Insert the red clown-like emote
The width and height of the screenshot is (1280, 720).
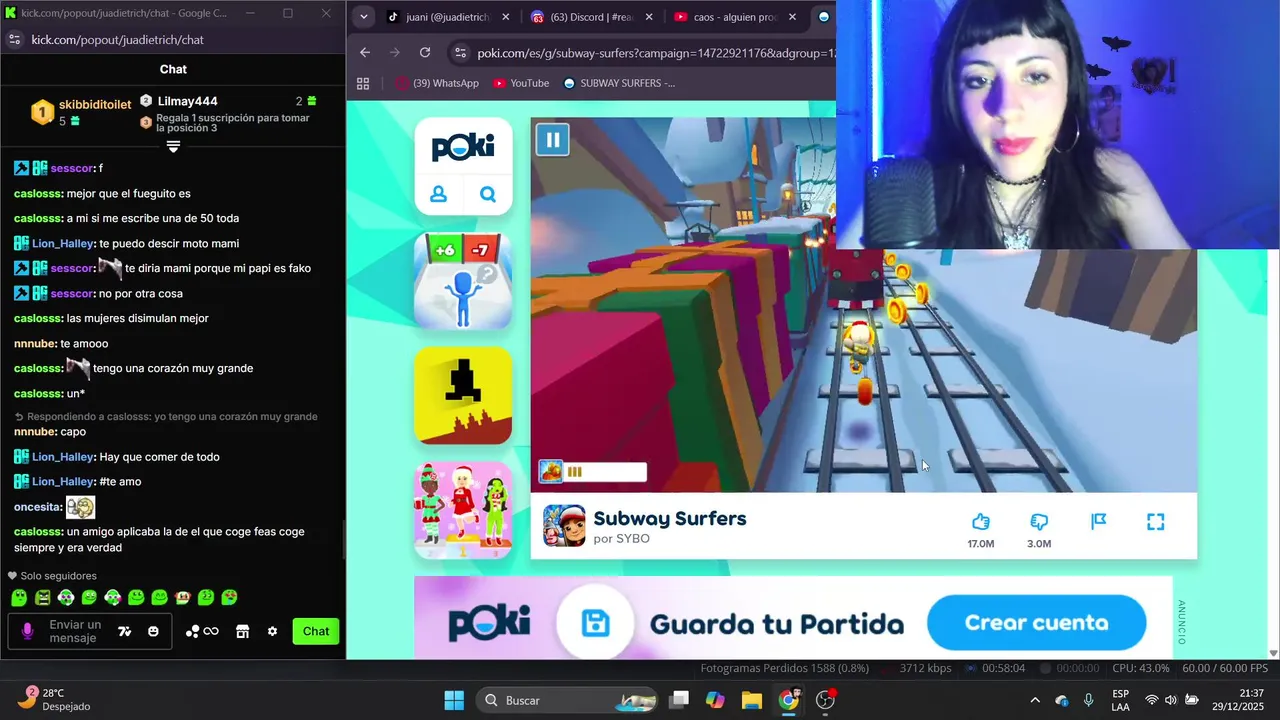182,598
